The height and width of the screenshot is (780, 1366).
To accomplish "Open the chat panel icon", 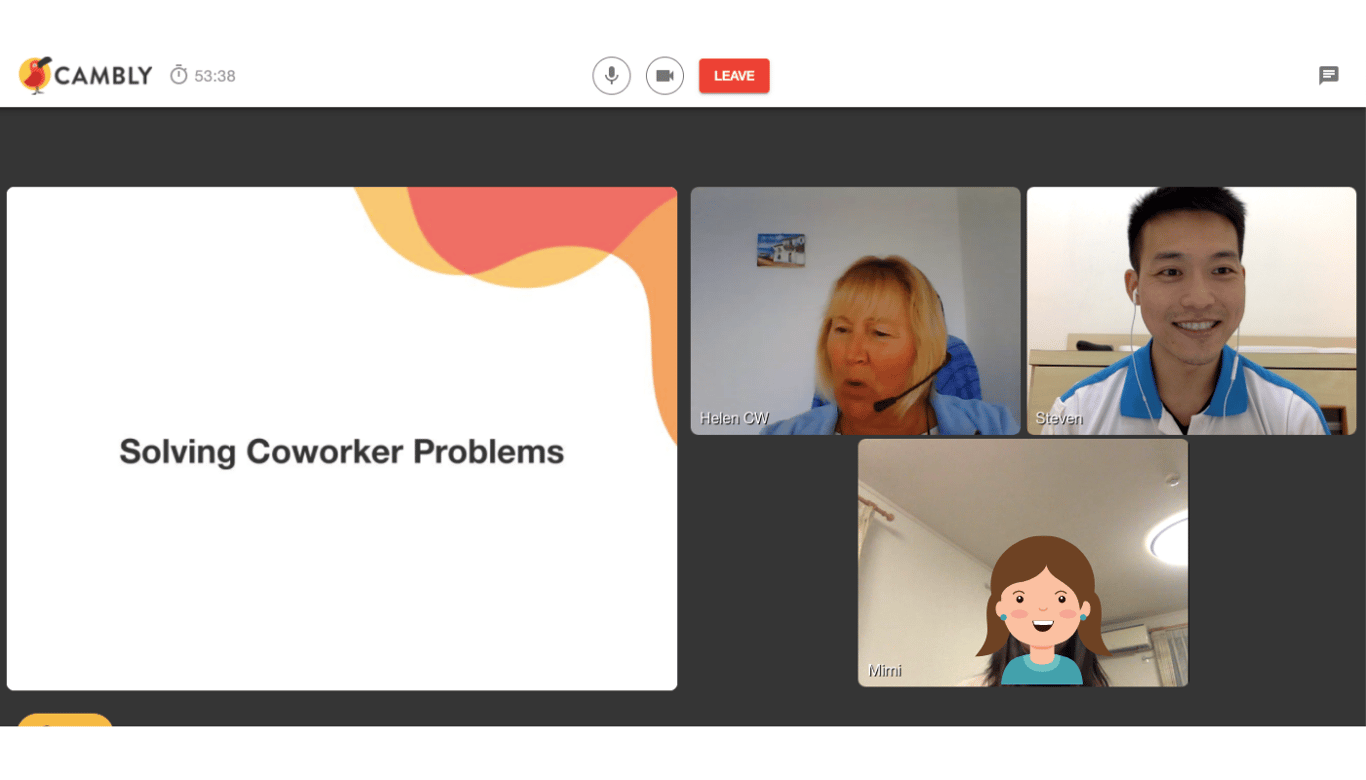I will click(1329, 76).
